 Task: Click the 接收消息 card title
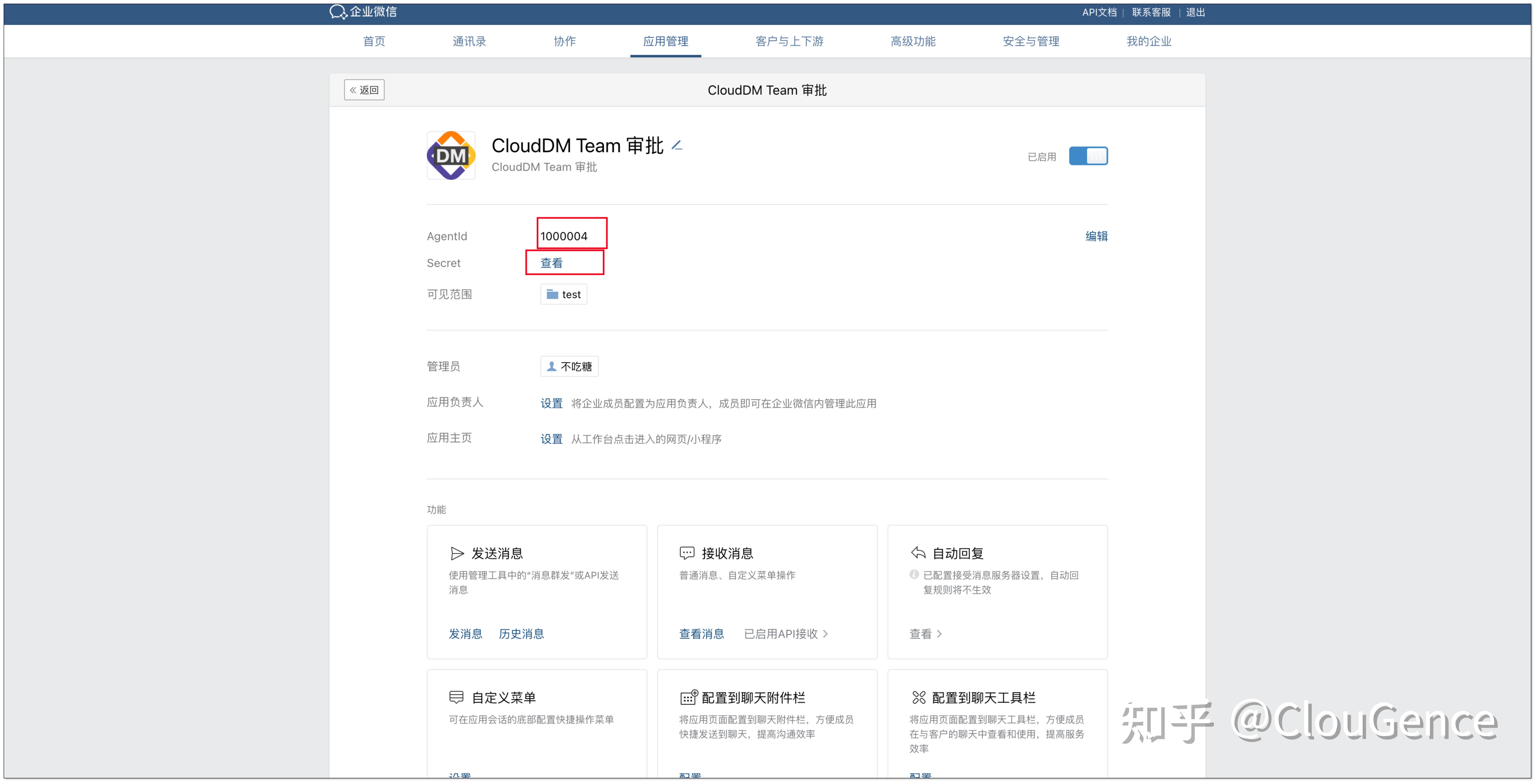727,554
